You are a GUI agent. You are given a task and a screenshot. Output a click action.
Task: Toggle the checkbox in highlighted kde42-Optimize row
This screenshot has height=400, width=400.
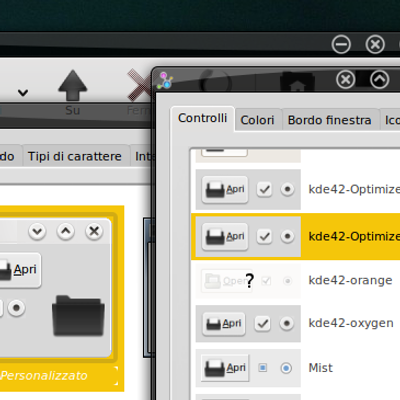(264, 236)
